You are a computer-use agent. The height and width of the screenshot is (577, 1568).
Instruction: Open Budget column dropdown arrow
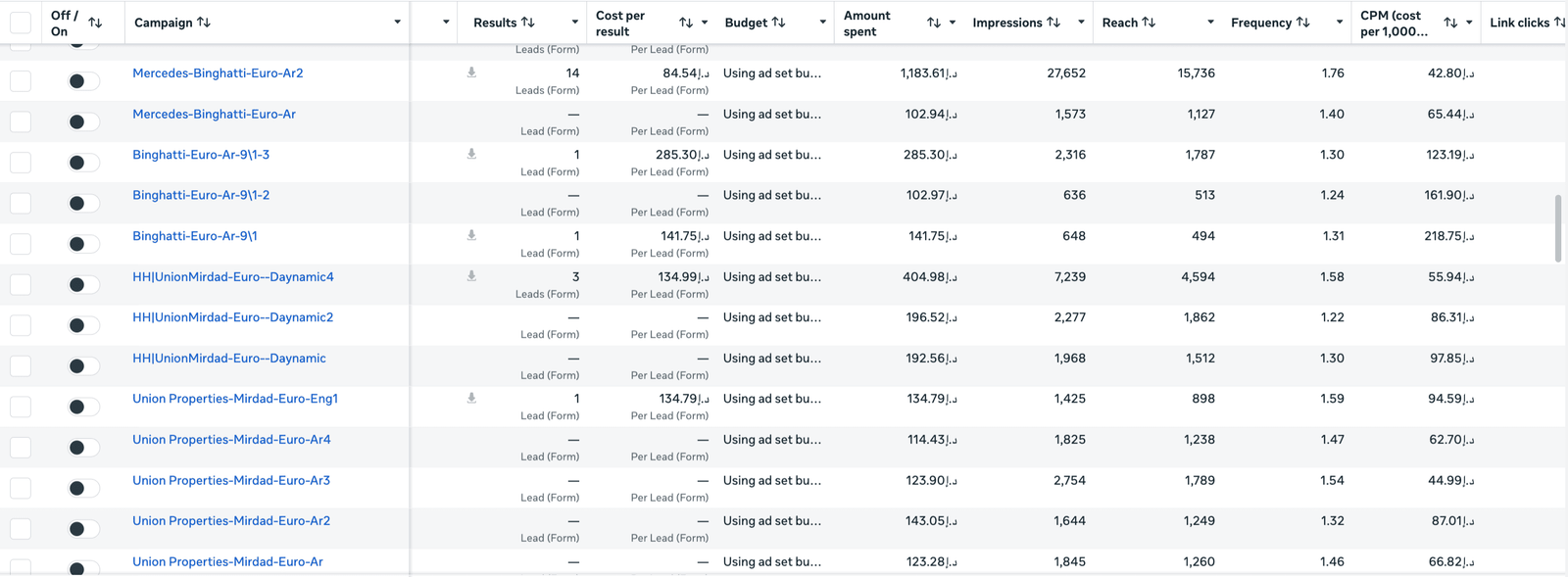click(x=822, y=22)
